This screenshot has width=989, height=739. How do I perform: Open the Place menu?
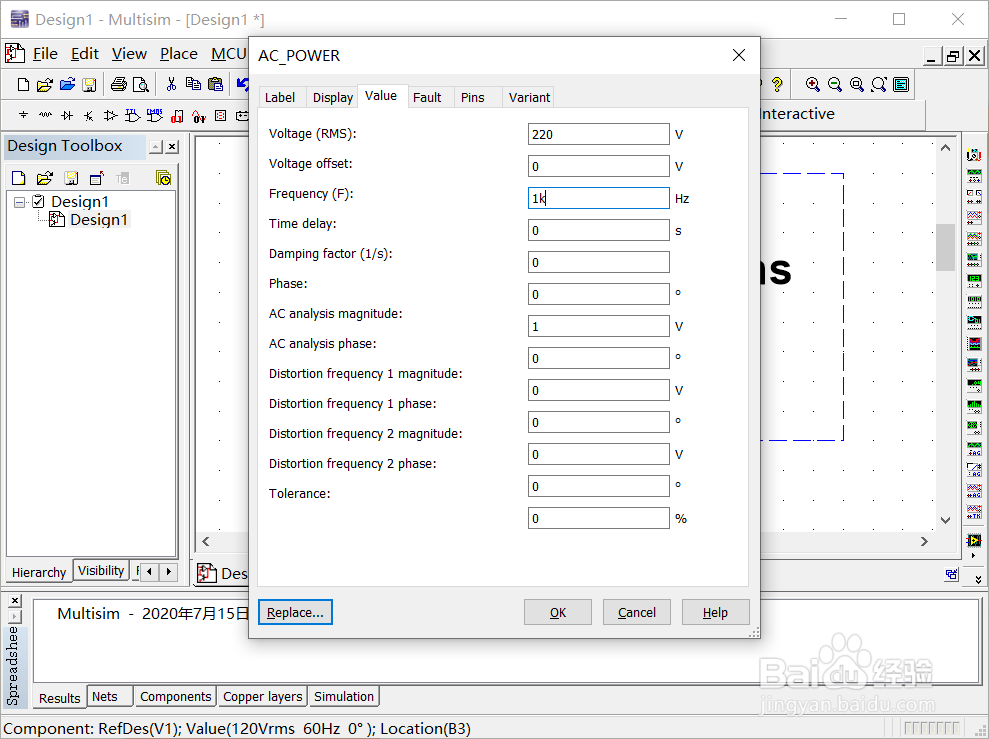[178, 54]
